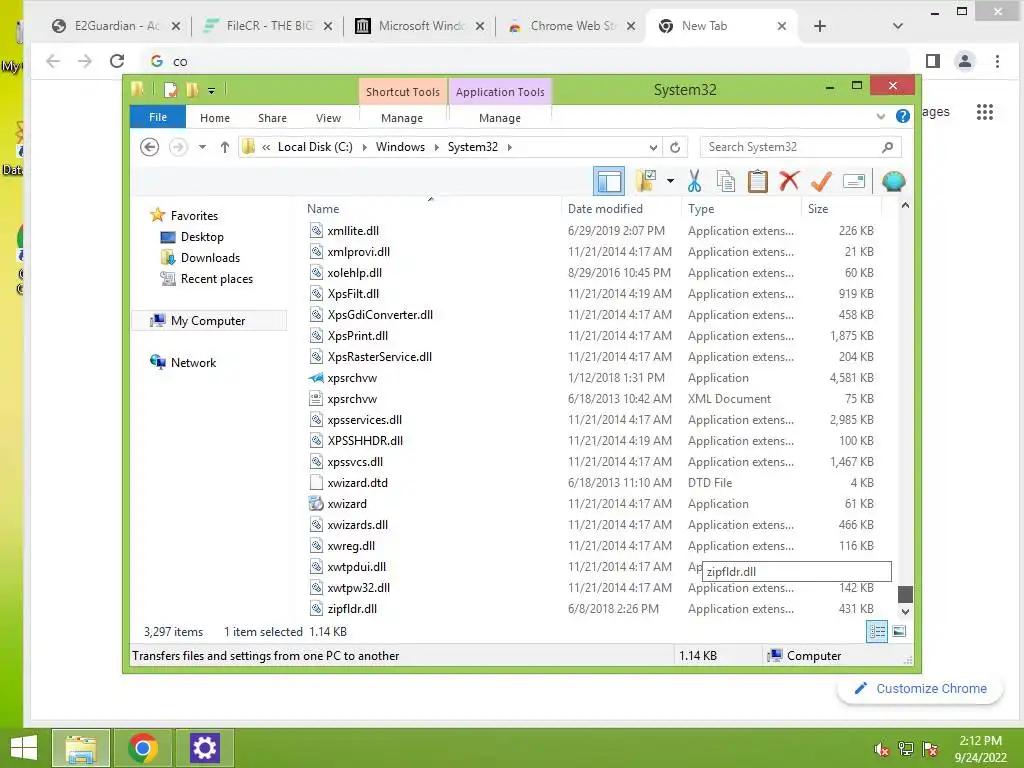Open the Chrome profile avatar

coord(965,61)
